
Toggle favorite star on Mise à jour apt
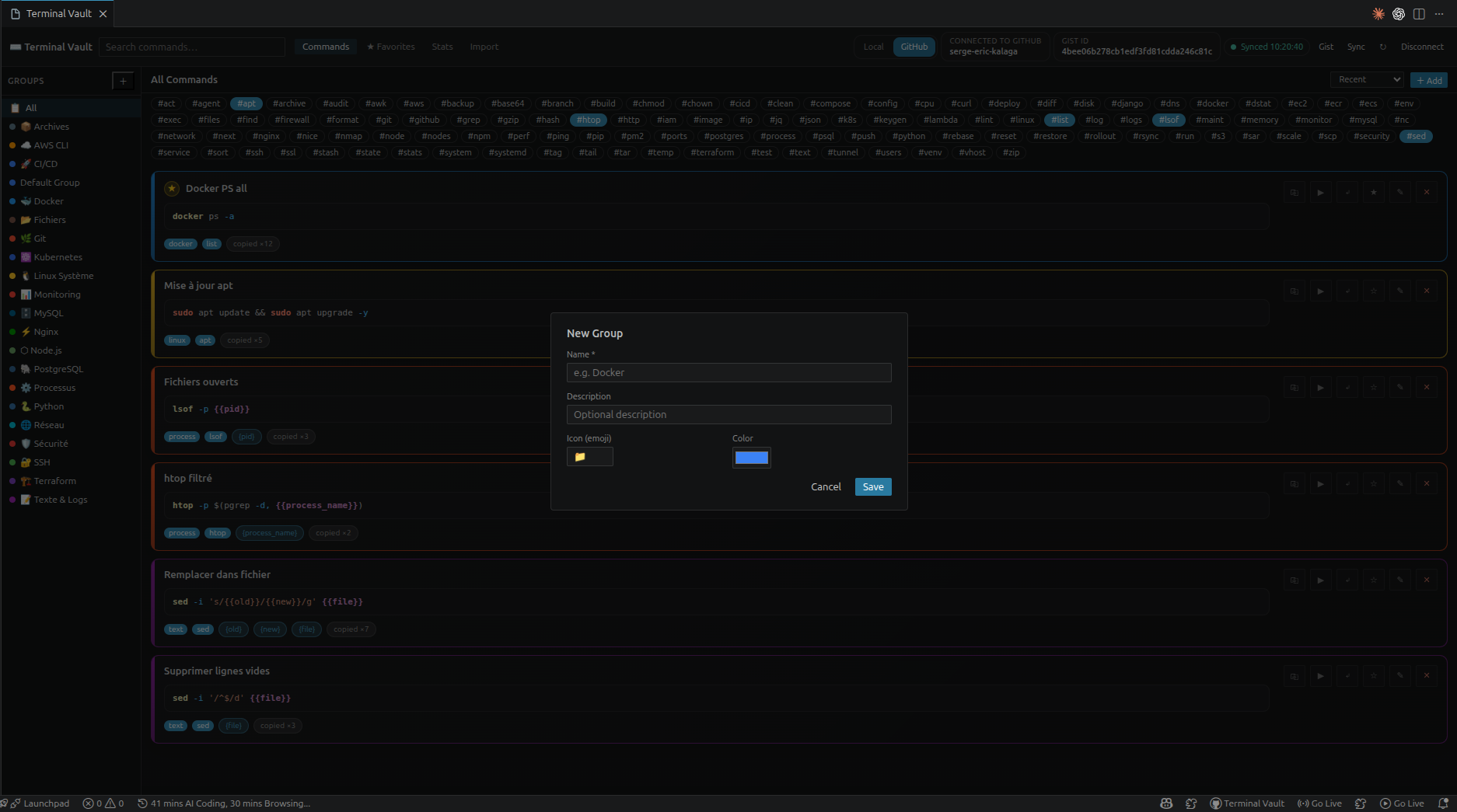click(x=1374, y=291)
